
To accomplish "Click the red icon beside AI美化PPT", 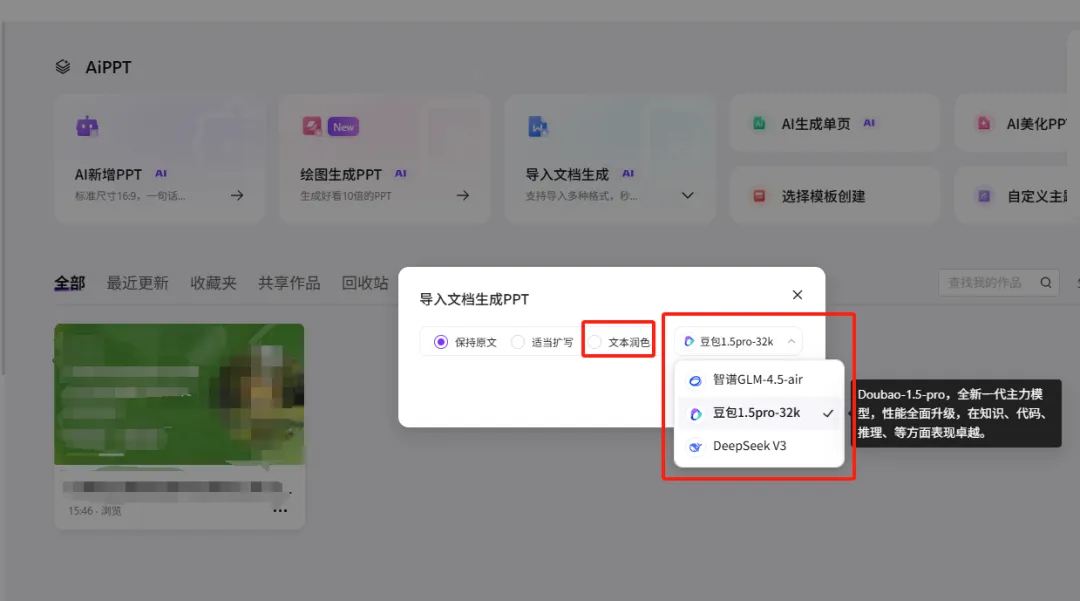I will coord(984,124).
